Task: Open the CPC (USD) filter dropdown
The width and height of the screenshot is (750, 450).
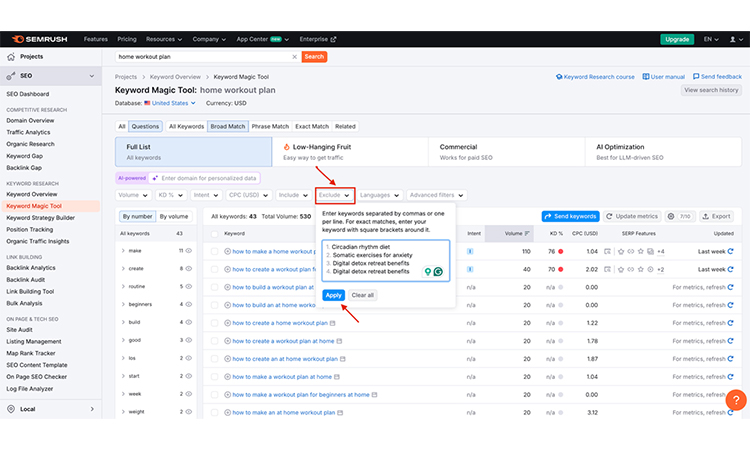Action: pos(248,195)
